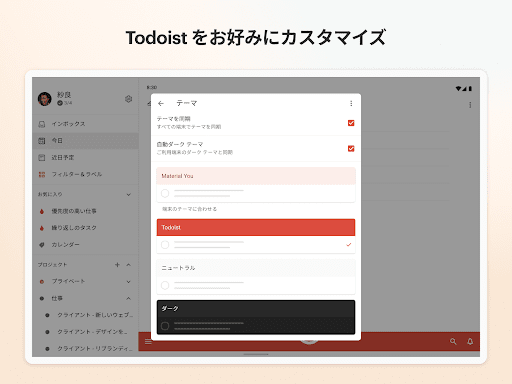Viewport: 512px width, 384px height.
Task: Open 今日 view in the sidebar
Action: click(85, 141)
